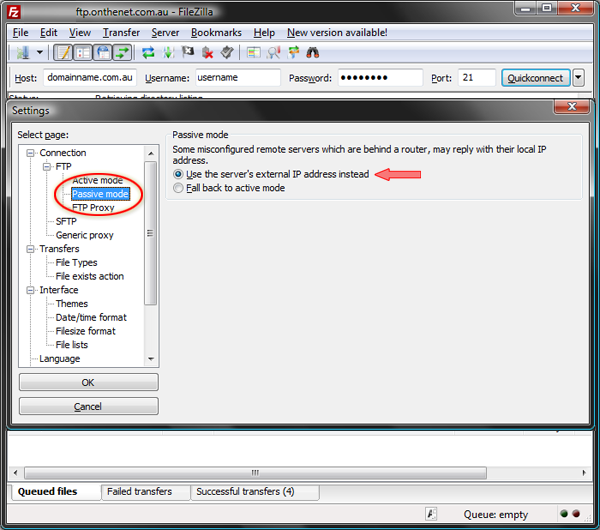The height and width of the screenshot is (530, 600).
Task: Click disconnect from server icon
Action: [x=208, y=52]
